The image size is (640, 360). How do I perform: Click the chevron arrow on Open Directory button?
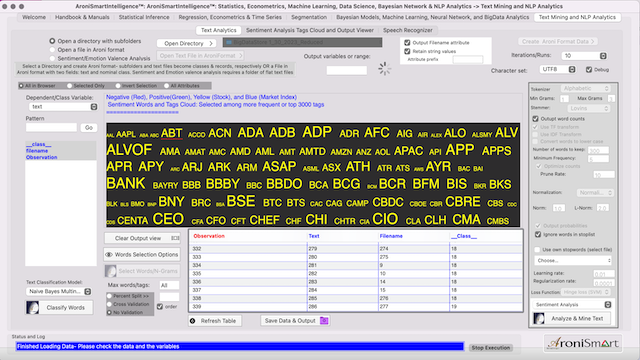tap(211, 43)
